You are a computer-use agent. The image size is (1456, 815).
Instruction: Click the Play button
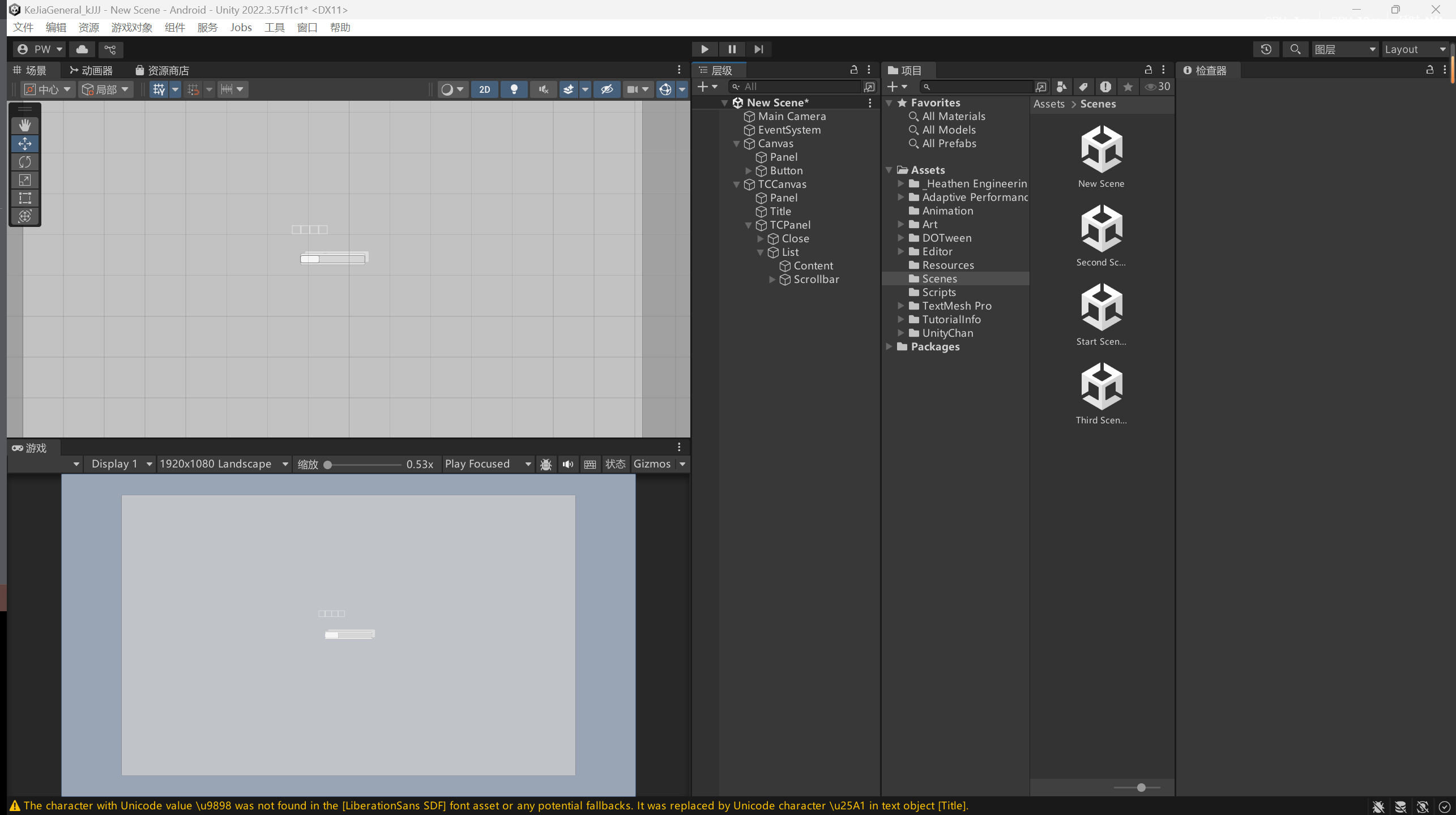point(704,49)
